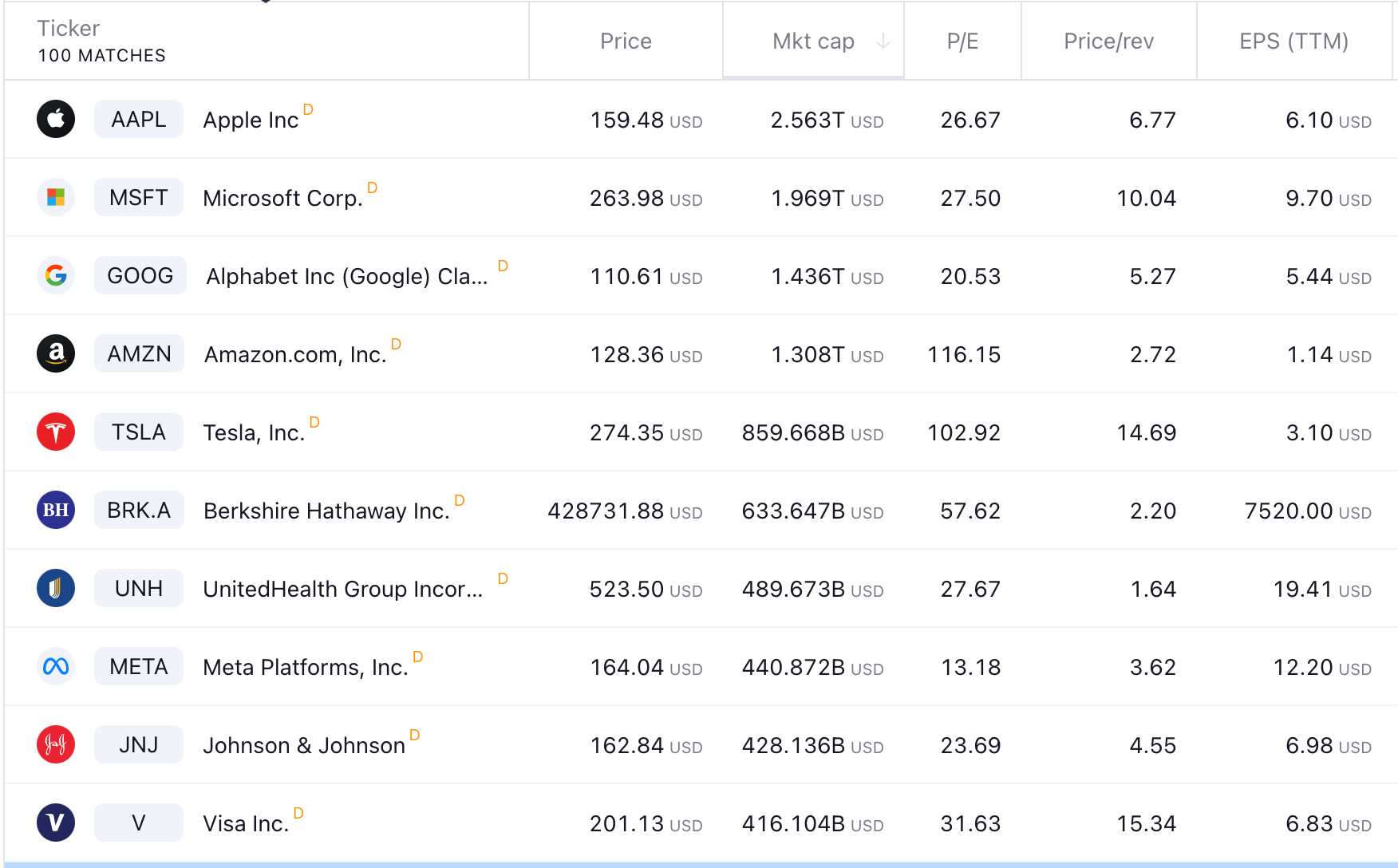Click Apple's 2.563T market cap value
This screenshot has height=868, width=1398.
[827, 120]
